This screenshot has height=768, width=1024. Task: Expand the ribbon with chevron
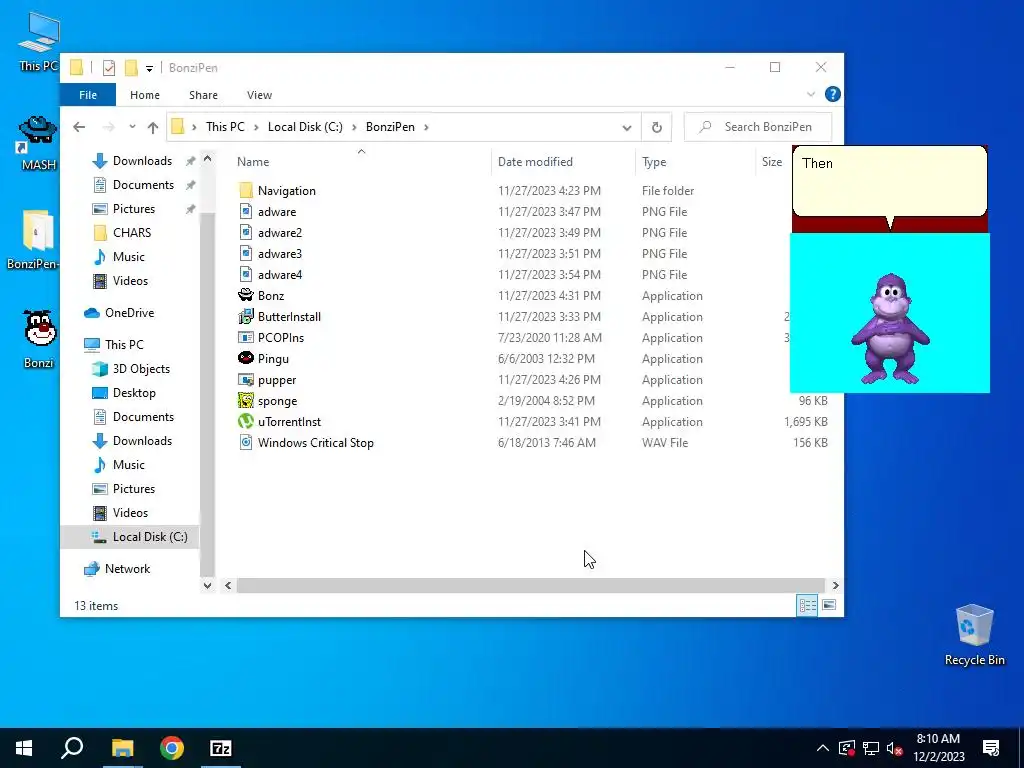tap(811, 95)
